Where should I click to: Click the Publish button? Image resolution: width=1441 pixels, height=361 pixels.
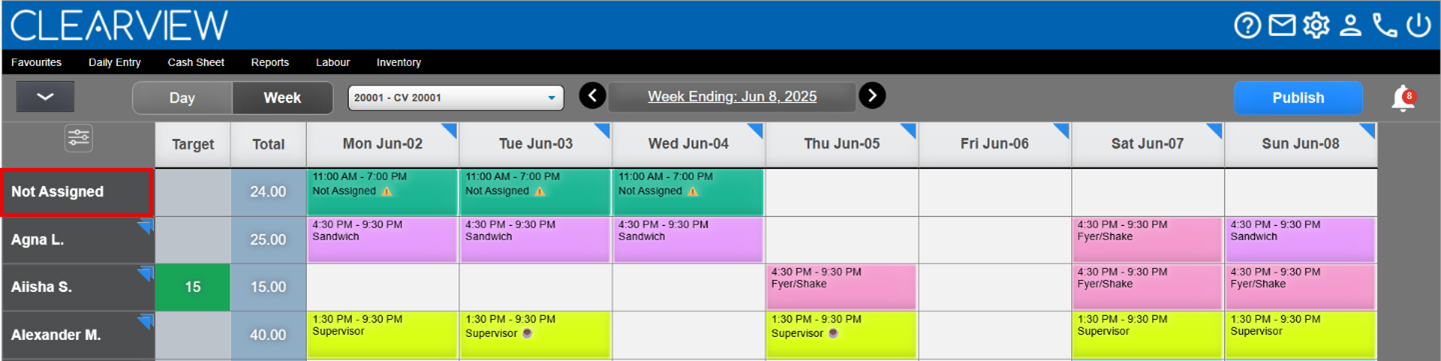(1298, 98)
